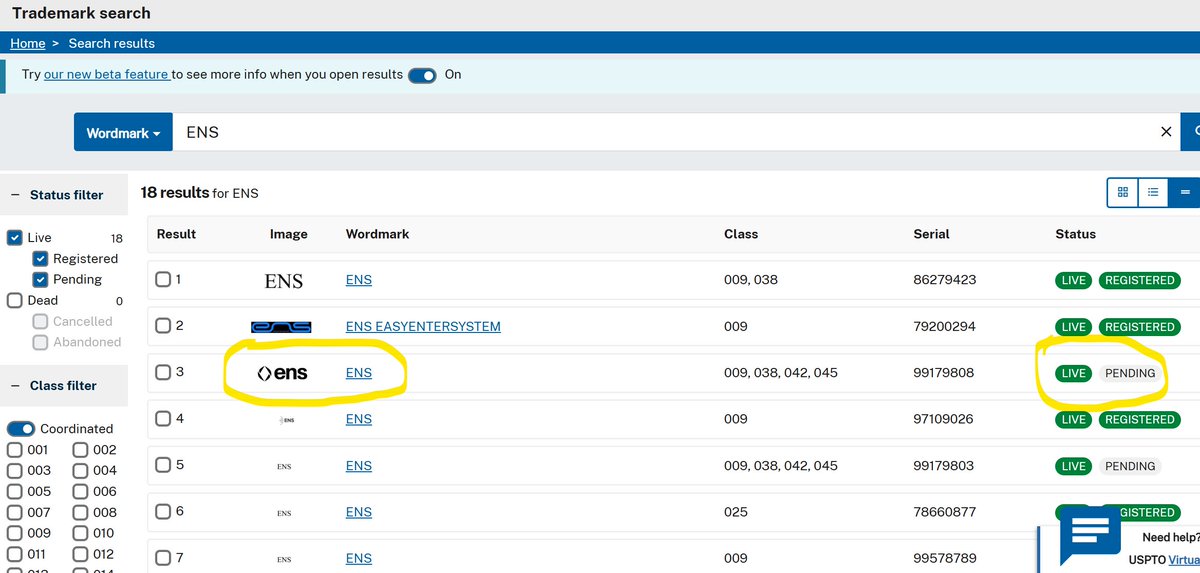
Task: Check class 010 filter
Action: (81, 533)
